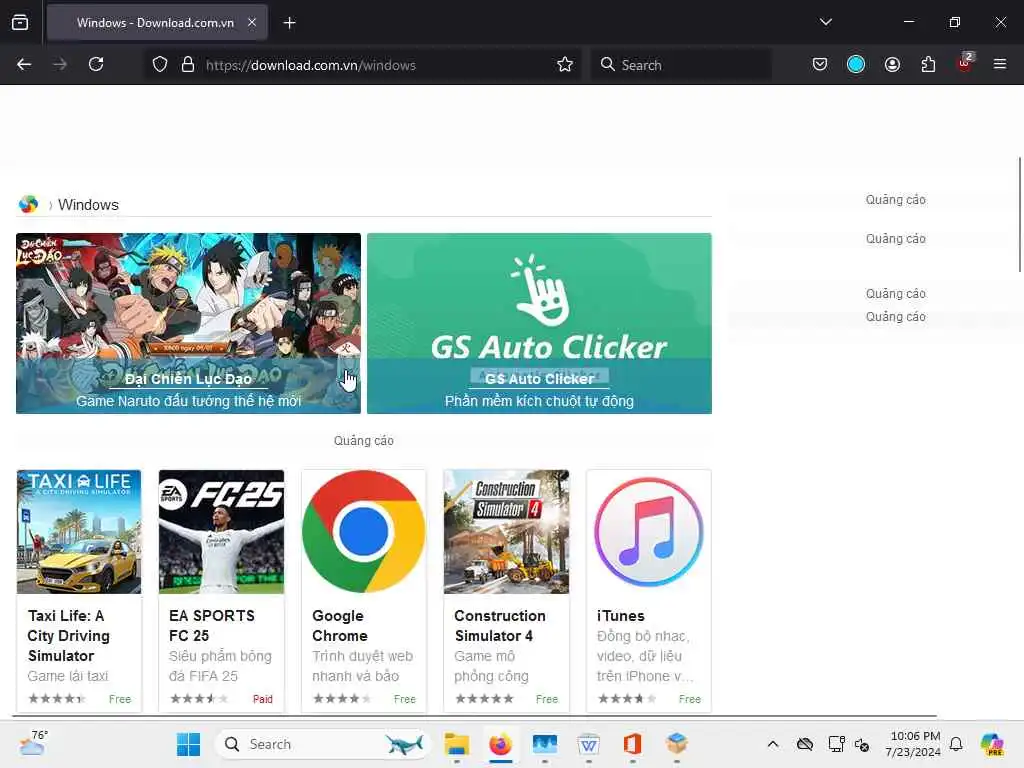
Task: Click the muted volume tray icon
Action: [x=862, y=744]
